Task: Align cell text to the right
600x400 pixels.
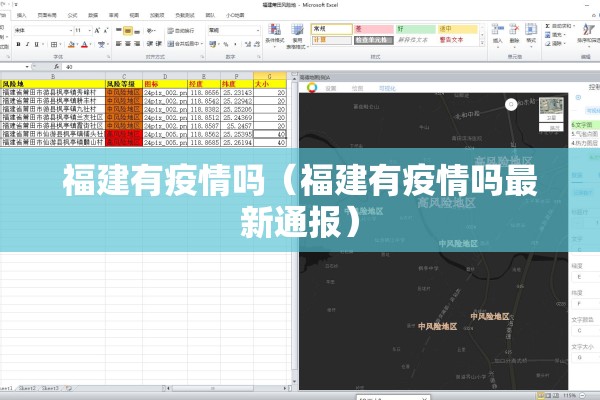Action: coord(137,44)
